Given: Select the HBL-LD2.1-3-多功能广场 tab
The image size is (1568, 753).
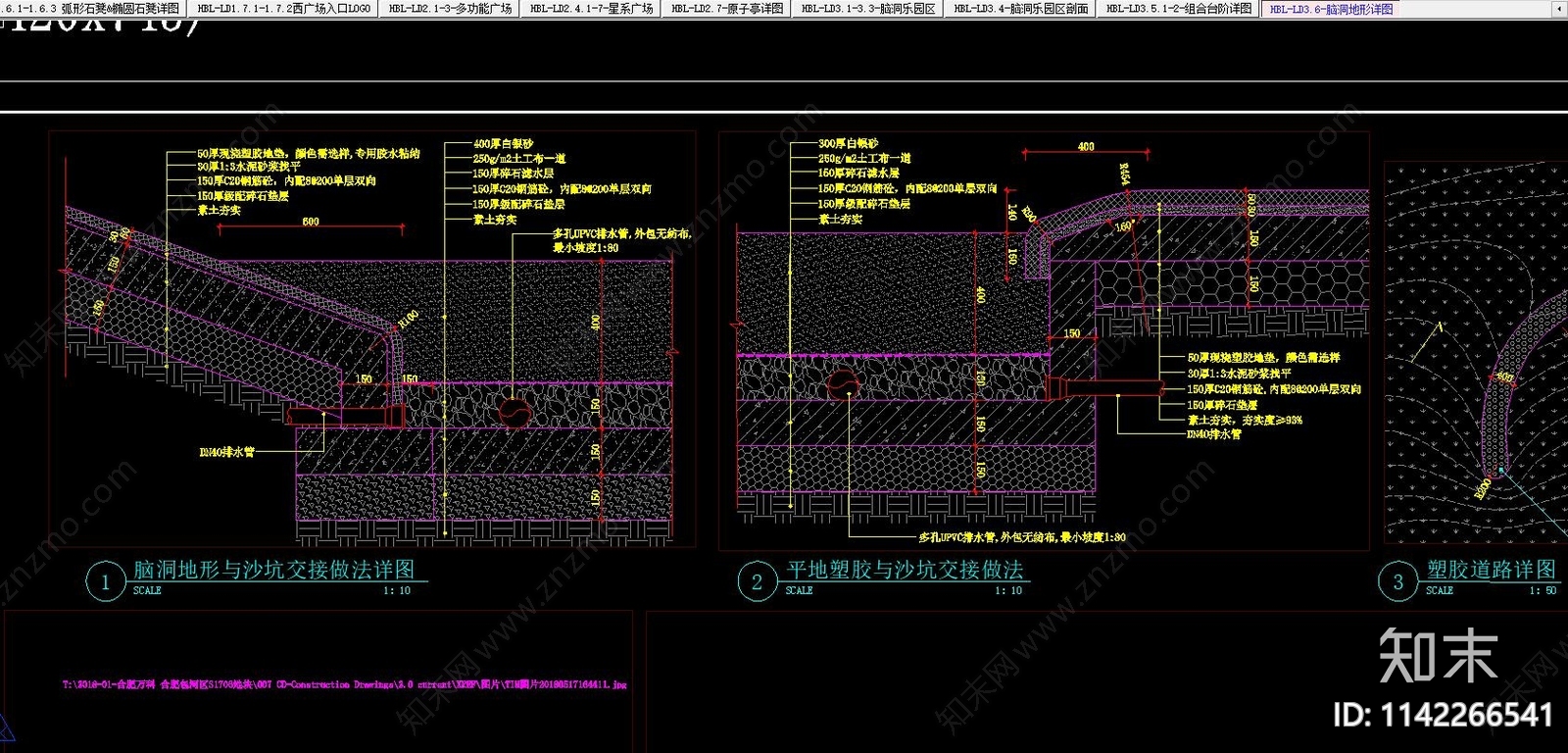Looking at the screenshot, I should 449,8.
